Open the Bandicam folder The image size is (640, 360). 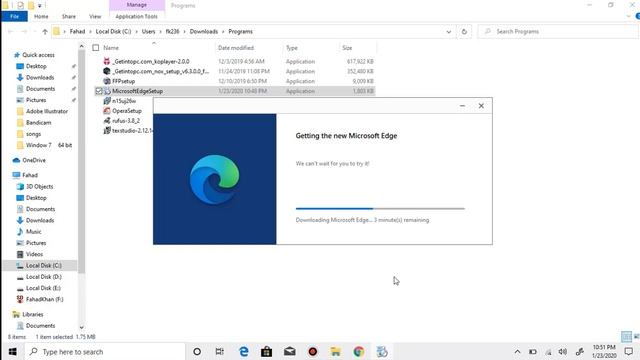pyautogui.click(x=38, y=122)
